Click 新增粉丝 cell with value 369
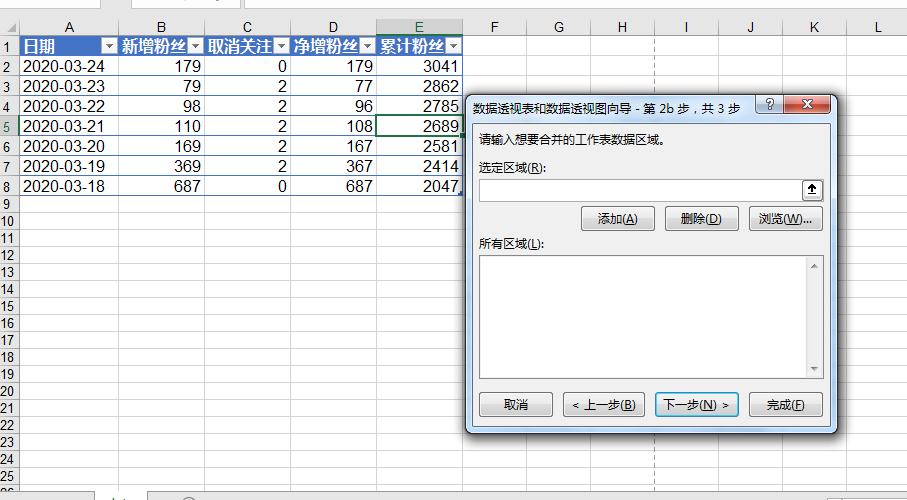 [161, 166]
